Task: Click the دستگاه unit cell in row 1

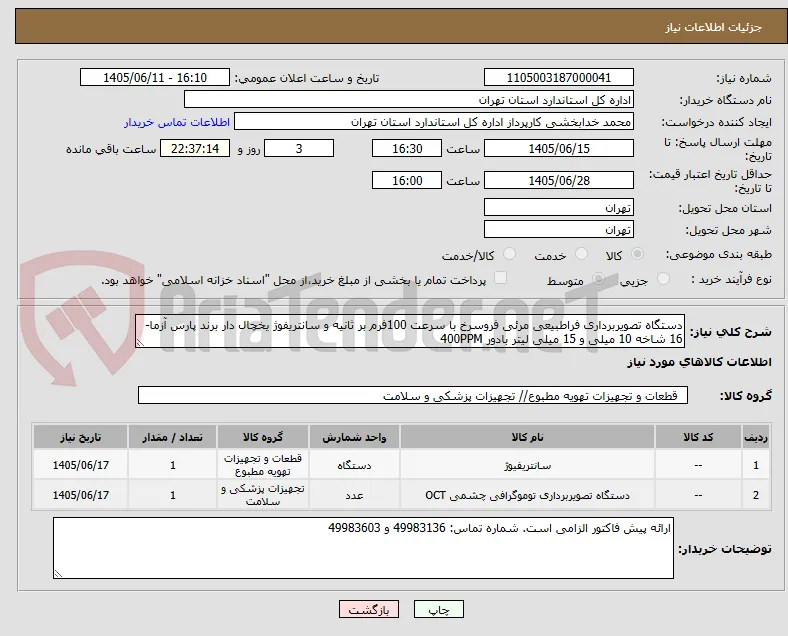Action: [354, 465]
